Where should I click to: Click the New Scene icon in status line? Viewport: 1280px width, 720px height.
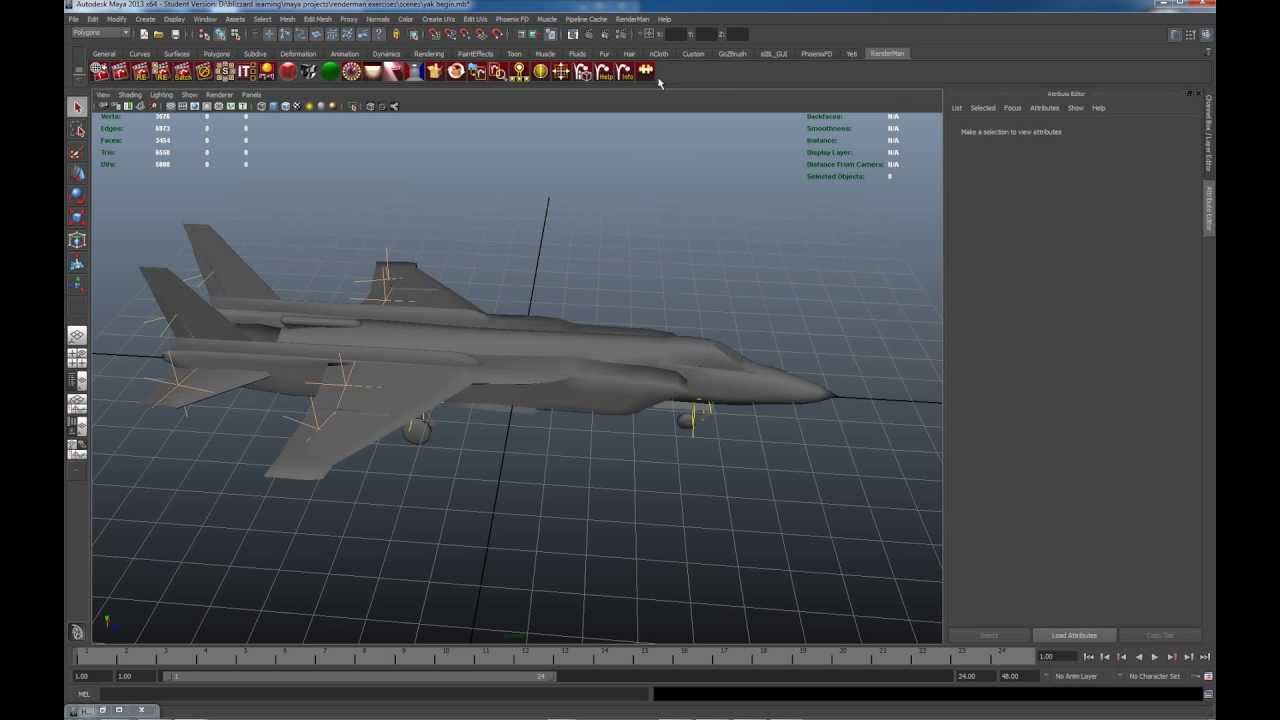[144, 34]
